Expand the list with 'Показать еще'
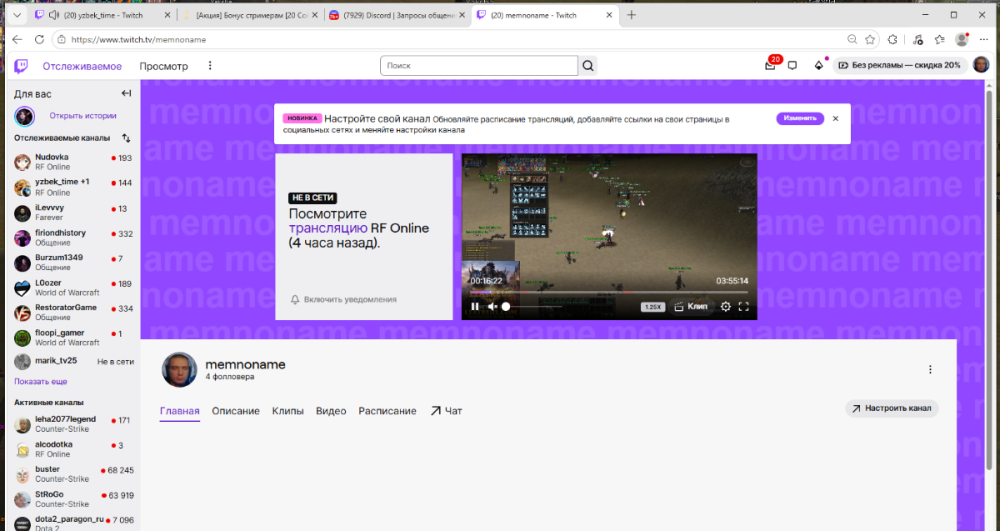The image size is (1000, 531). click(41, 382)
